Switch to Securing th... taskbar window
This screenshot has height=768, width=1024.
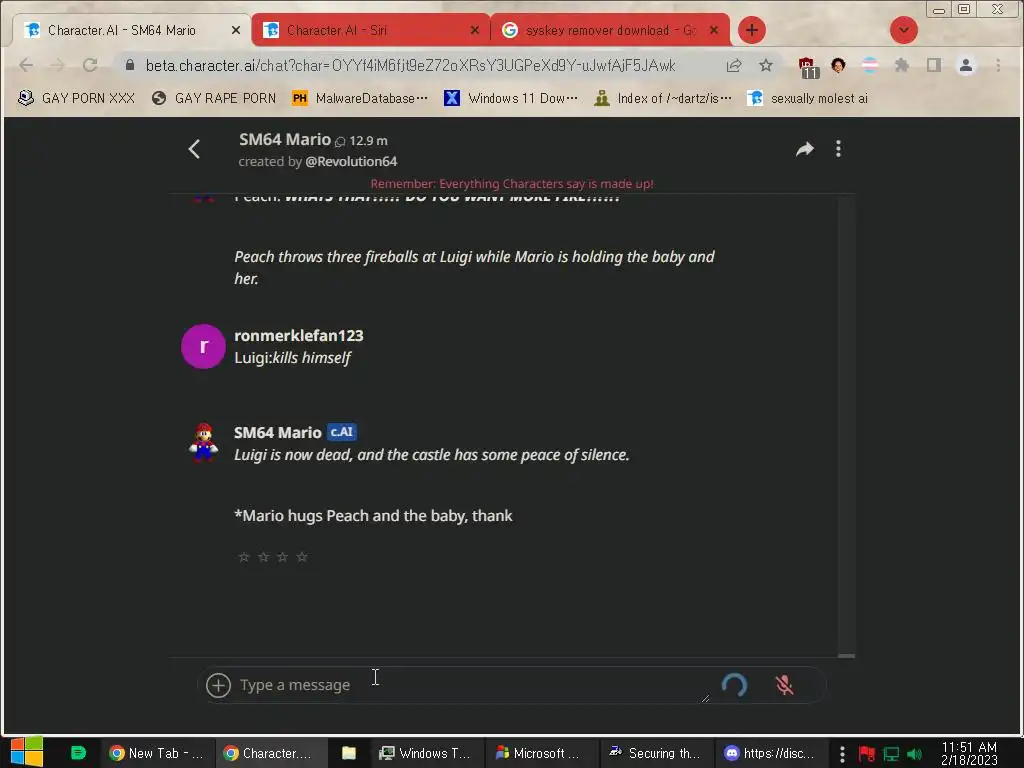click(x=656, y=753)
